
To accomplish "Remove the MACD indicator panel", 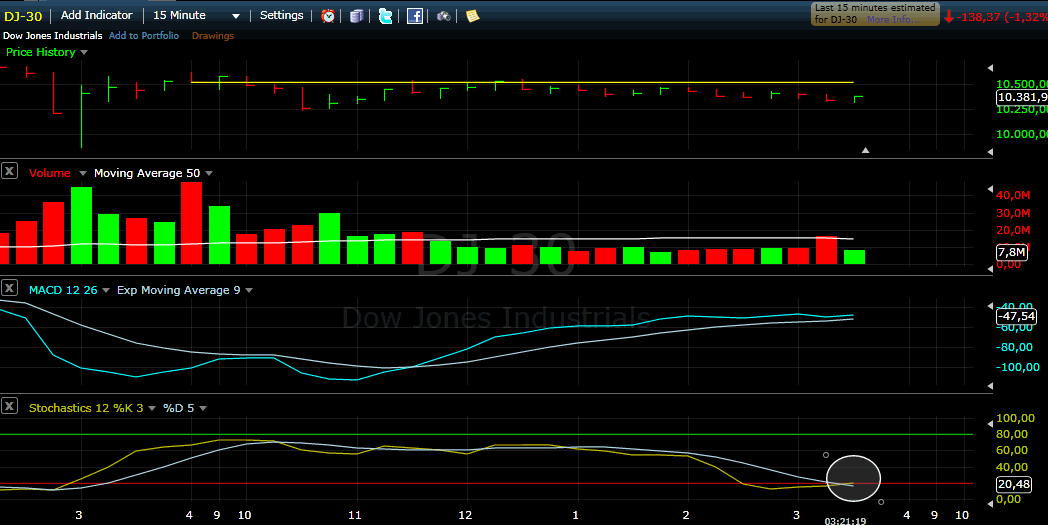I will (x=9, y=289).
